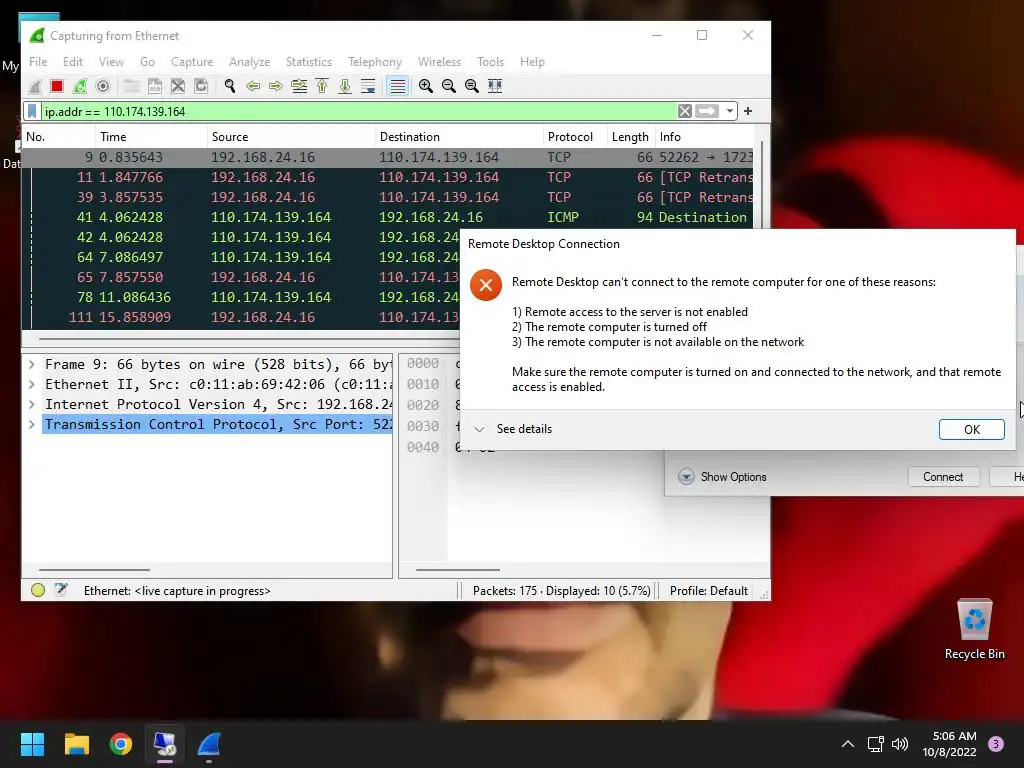The height and width of the screenshot is (768, 1024).
Task: Expand the Frame 9 tree node
Action: 31,364
